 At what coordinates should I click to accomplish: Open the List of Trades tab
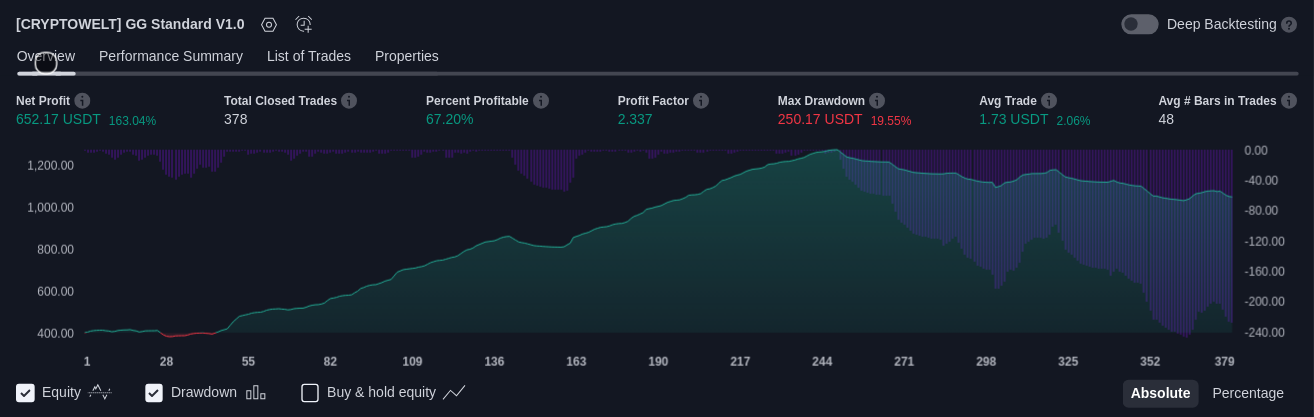pos(309,56)
